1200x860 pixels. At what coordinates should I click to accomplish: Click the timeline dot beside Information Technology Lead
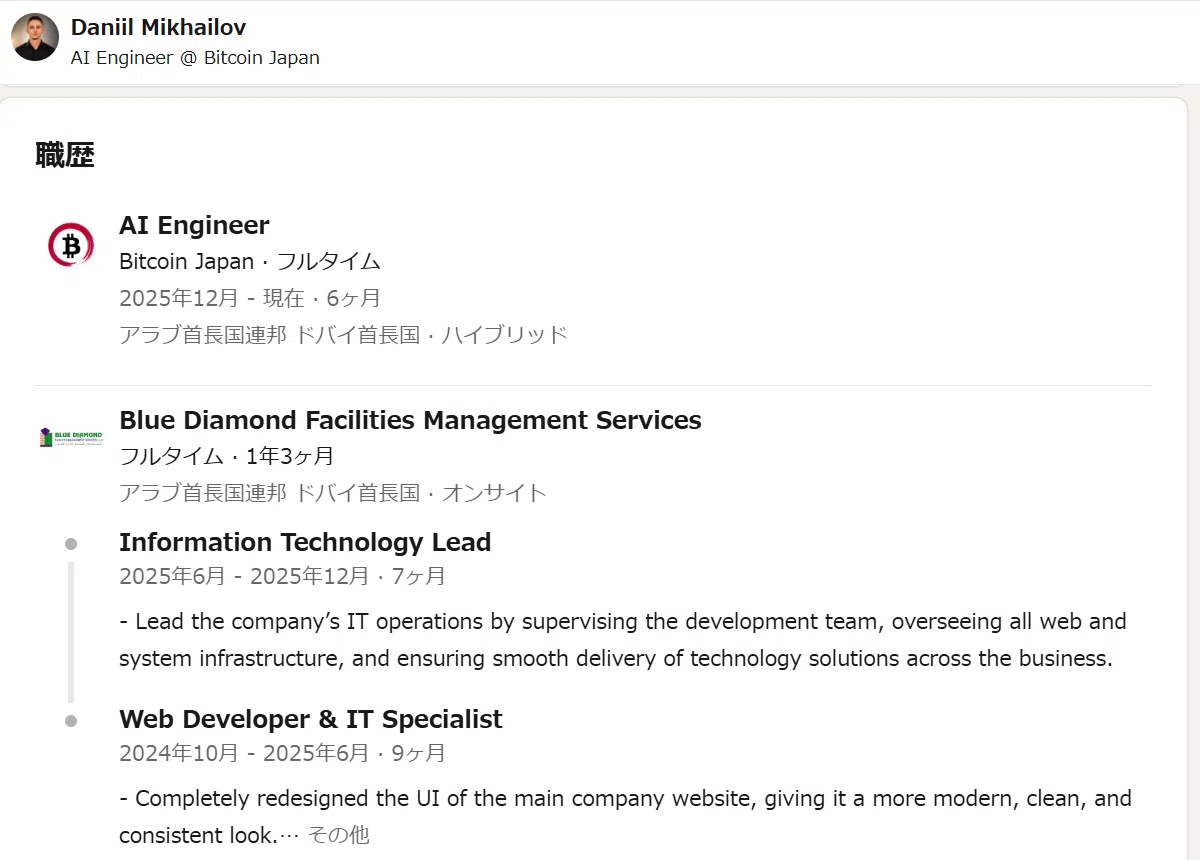(71, 544)
